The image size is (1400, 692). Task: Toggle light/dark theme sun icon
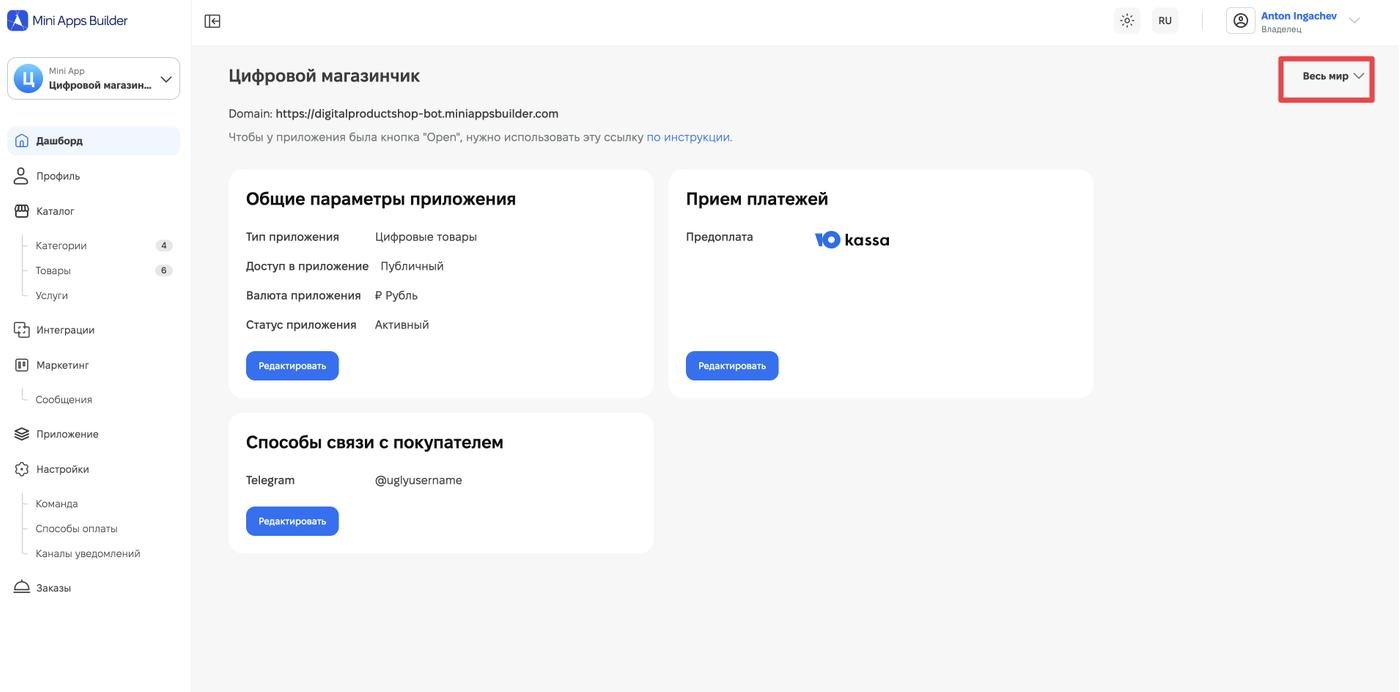(x=1127, y=21)
